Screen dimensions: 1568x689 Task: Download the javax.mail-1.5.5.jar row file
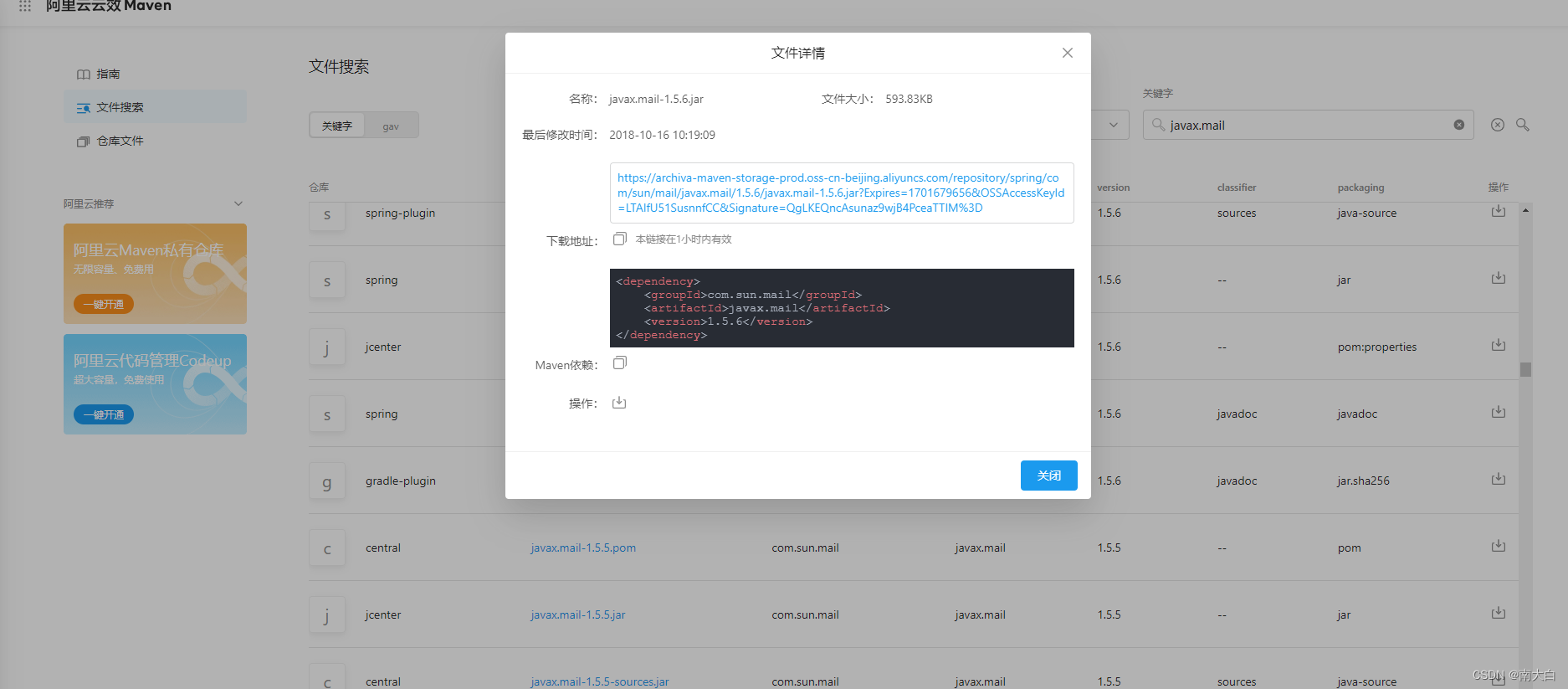coord(1499,613)
